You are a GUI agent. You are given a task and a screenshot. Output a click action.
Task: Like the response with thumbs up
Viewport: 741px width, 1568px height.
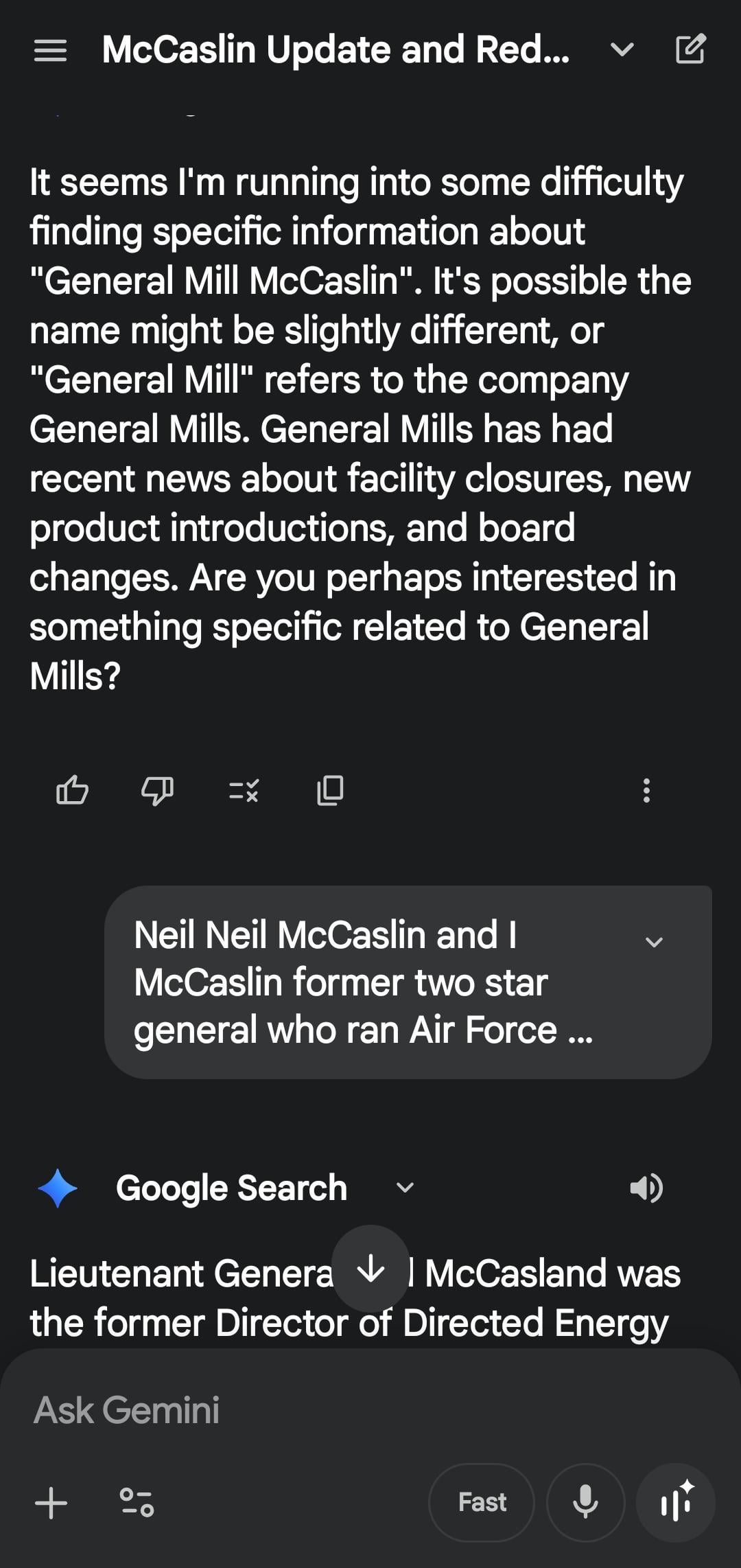pos(72,790)
